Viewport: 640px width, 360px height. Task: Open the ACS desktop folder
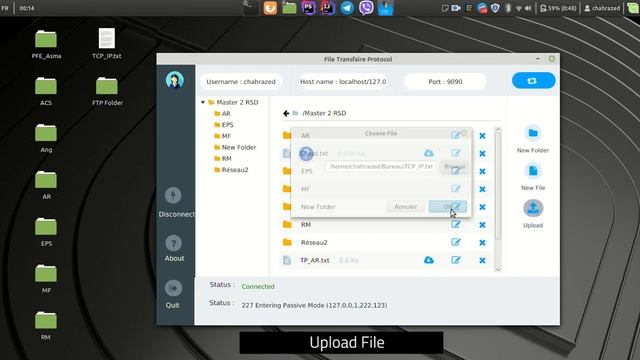pos(46,92)
